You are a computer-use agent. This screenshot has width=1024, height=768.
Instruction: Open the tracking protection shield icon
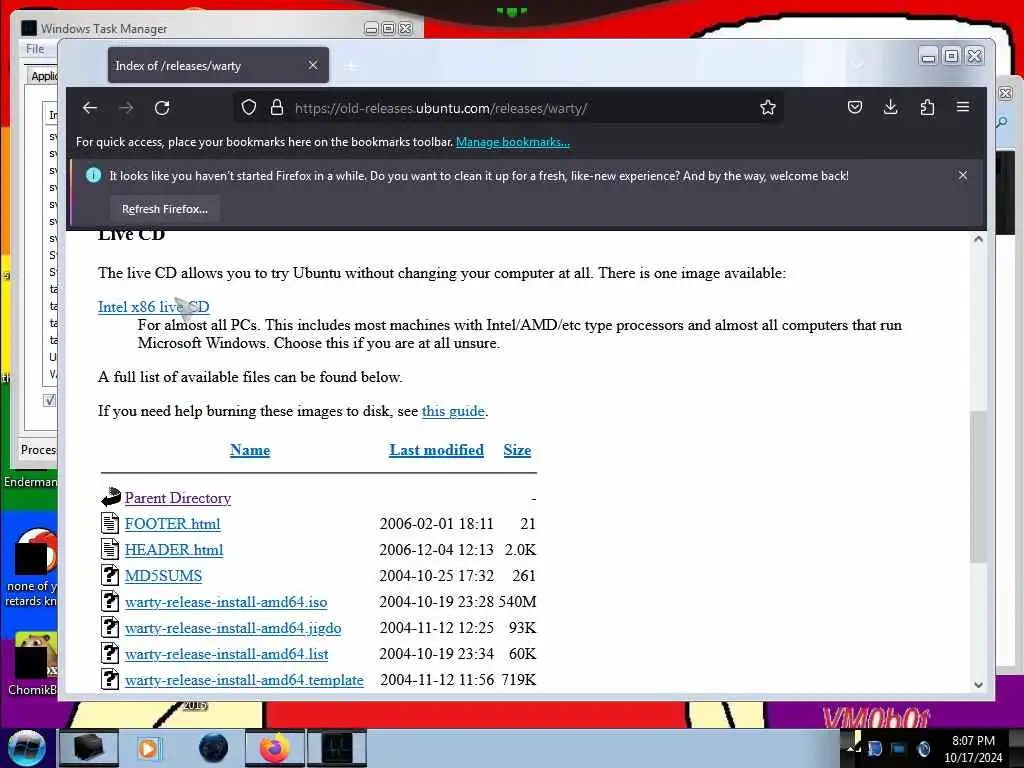point(249,108)
